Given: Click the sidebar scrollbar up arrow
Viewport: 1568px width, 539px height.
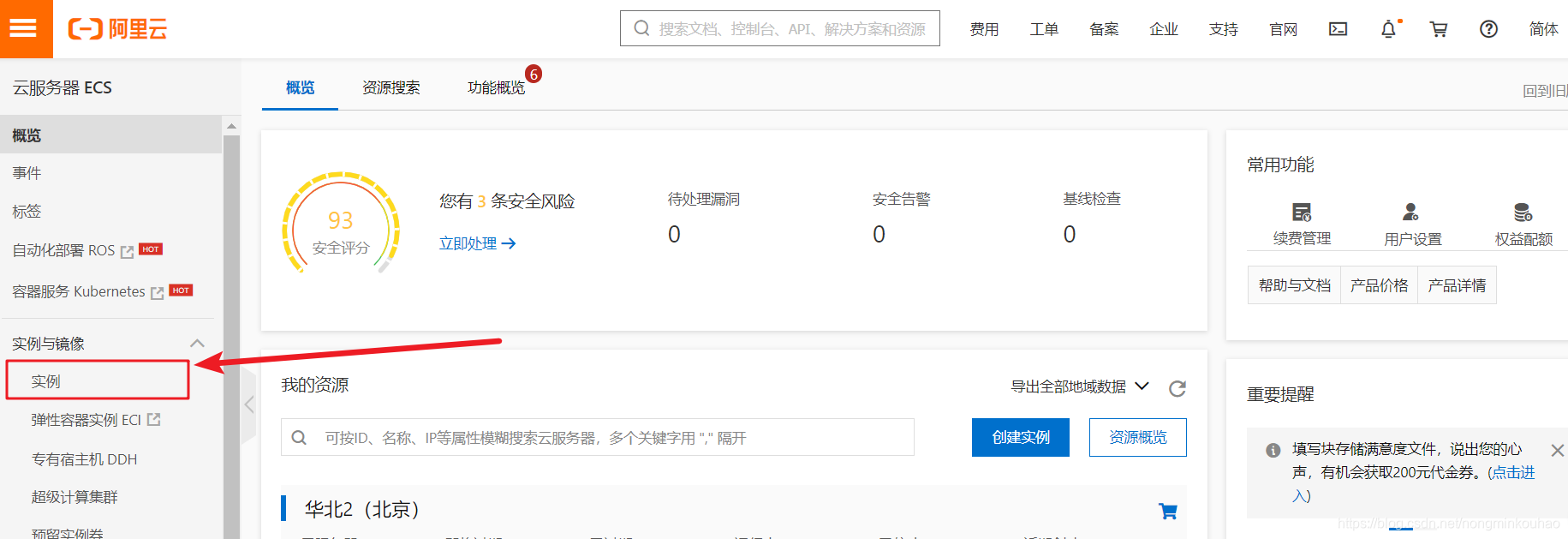Looking at the screenshot, I should click(x=231, y=126).
